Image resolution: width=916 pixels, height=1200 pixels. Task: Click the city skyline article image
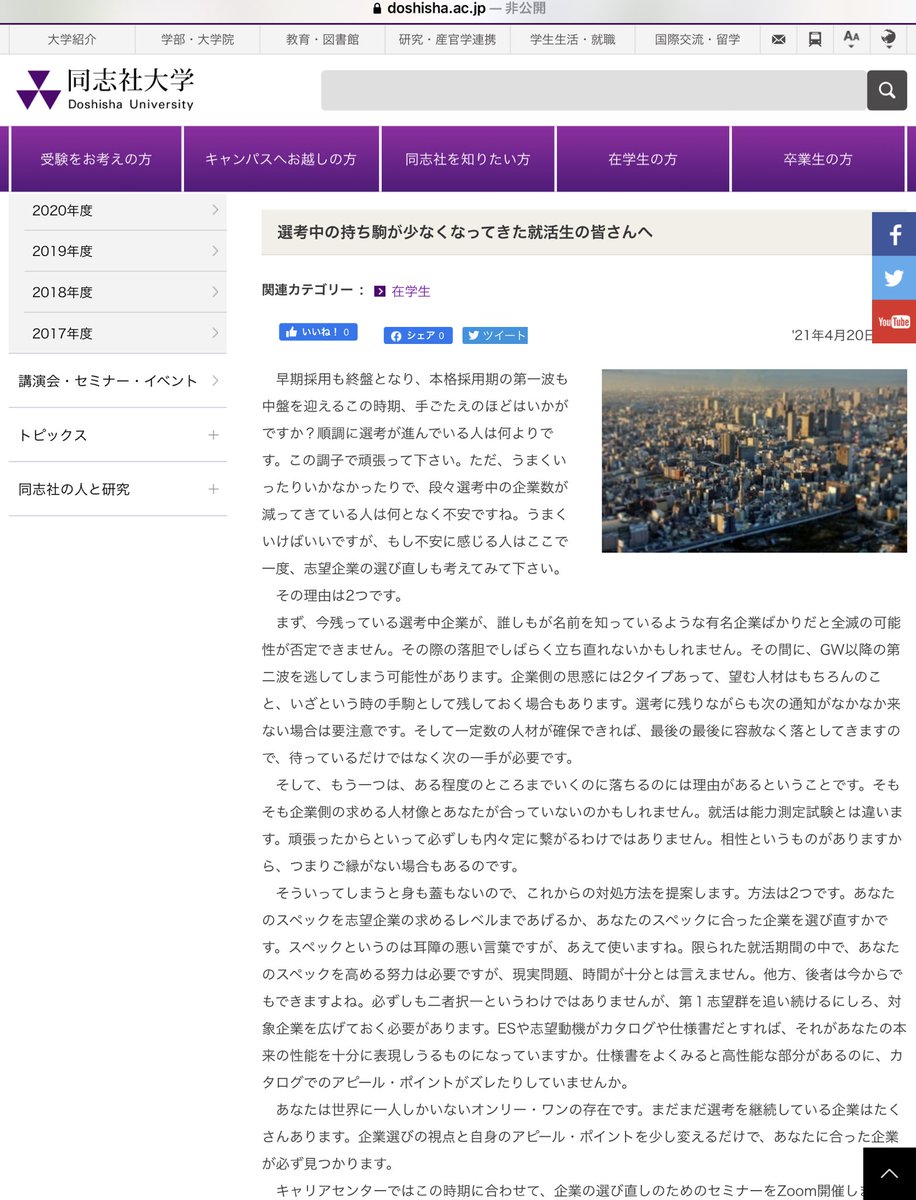[754, 461]
